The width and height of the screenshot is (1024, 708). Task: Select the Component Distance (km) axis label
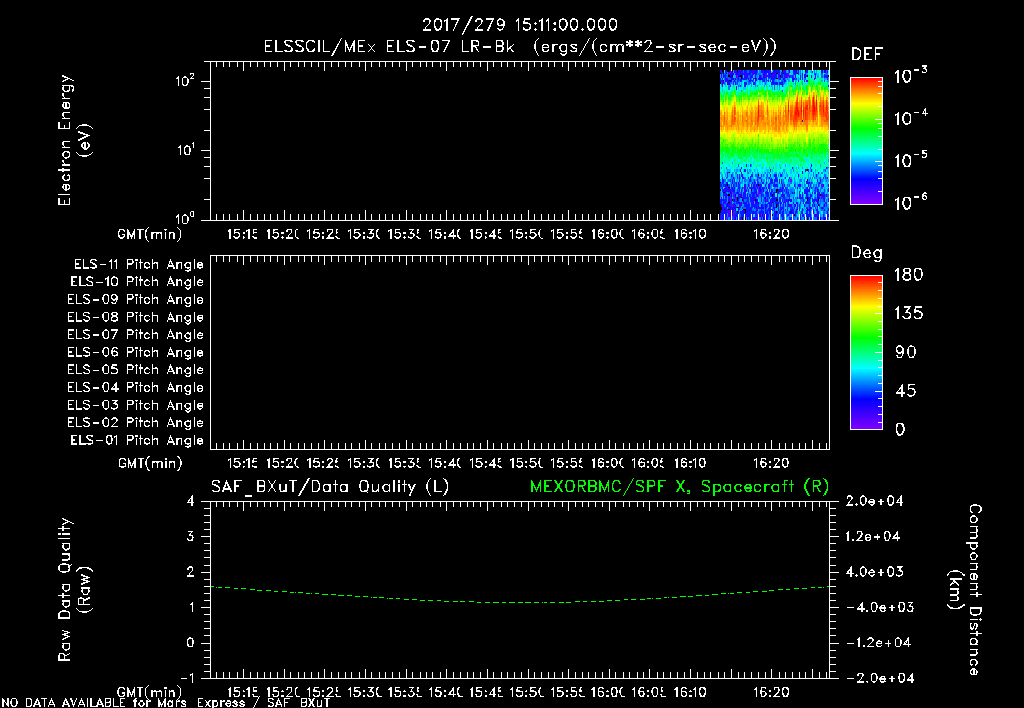[965, 589]
